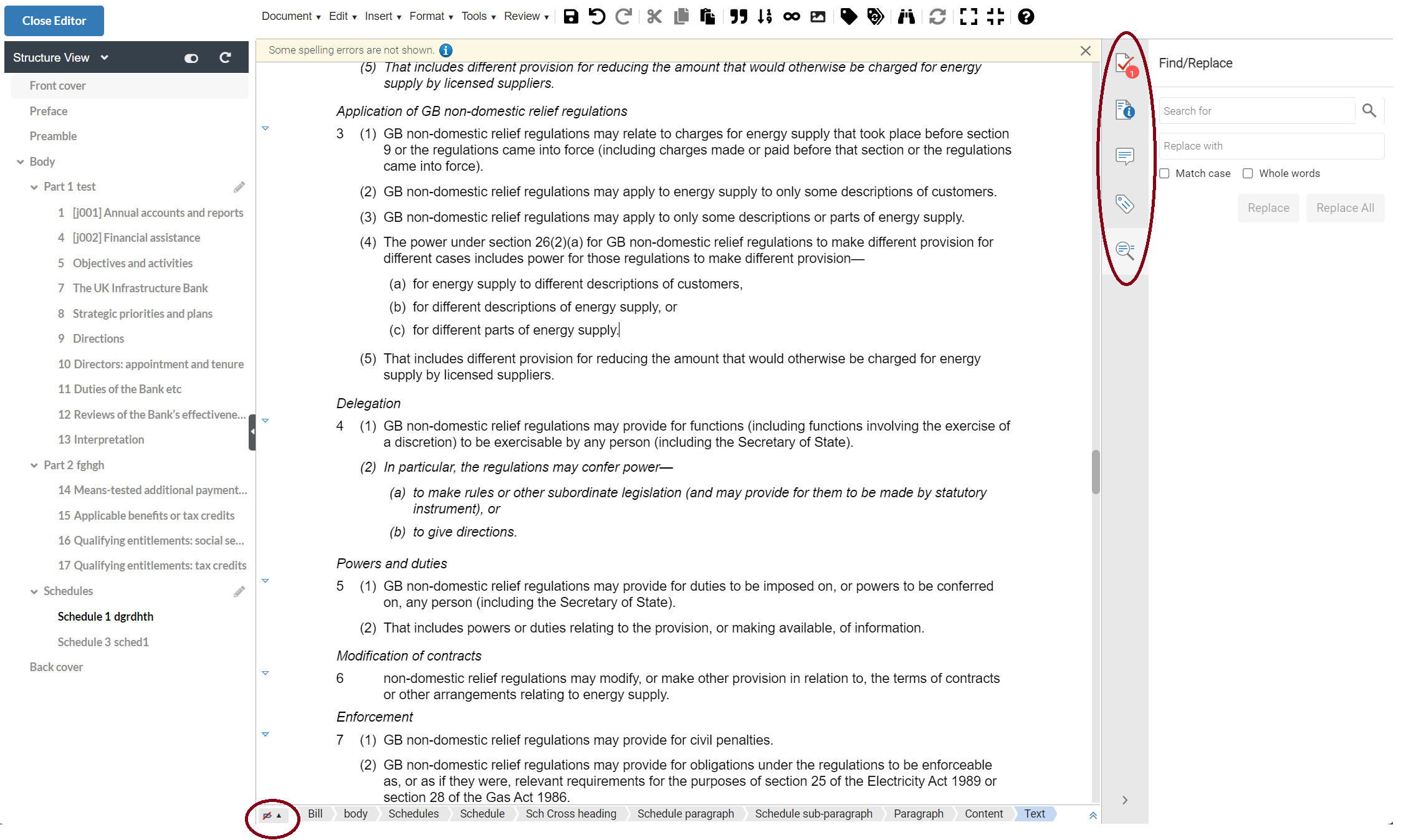Focus the Search for input field

coord(1258,111)
